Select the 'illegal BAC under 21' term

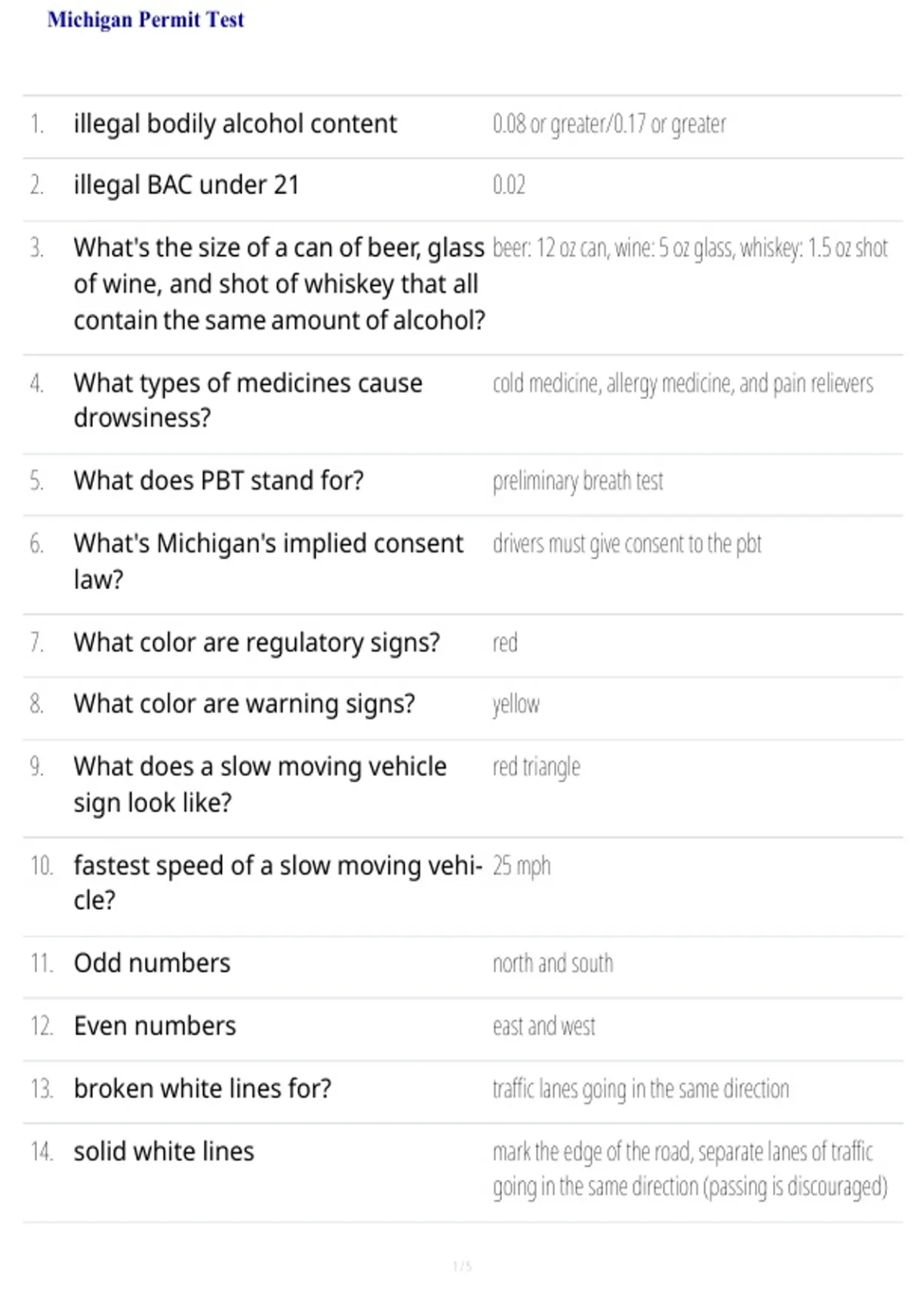pyautogui.click(x=186, y=186)
